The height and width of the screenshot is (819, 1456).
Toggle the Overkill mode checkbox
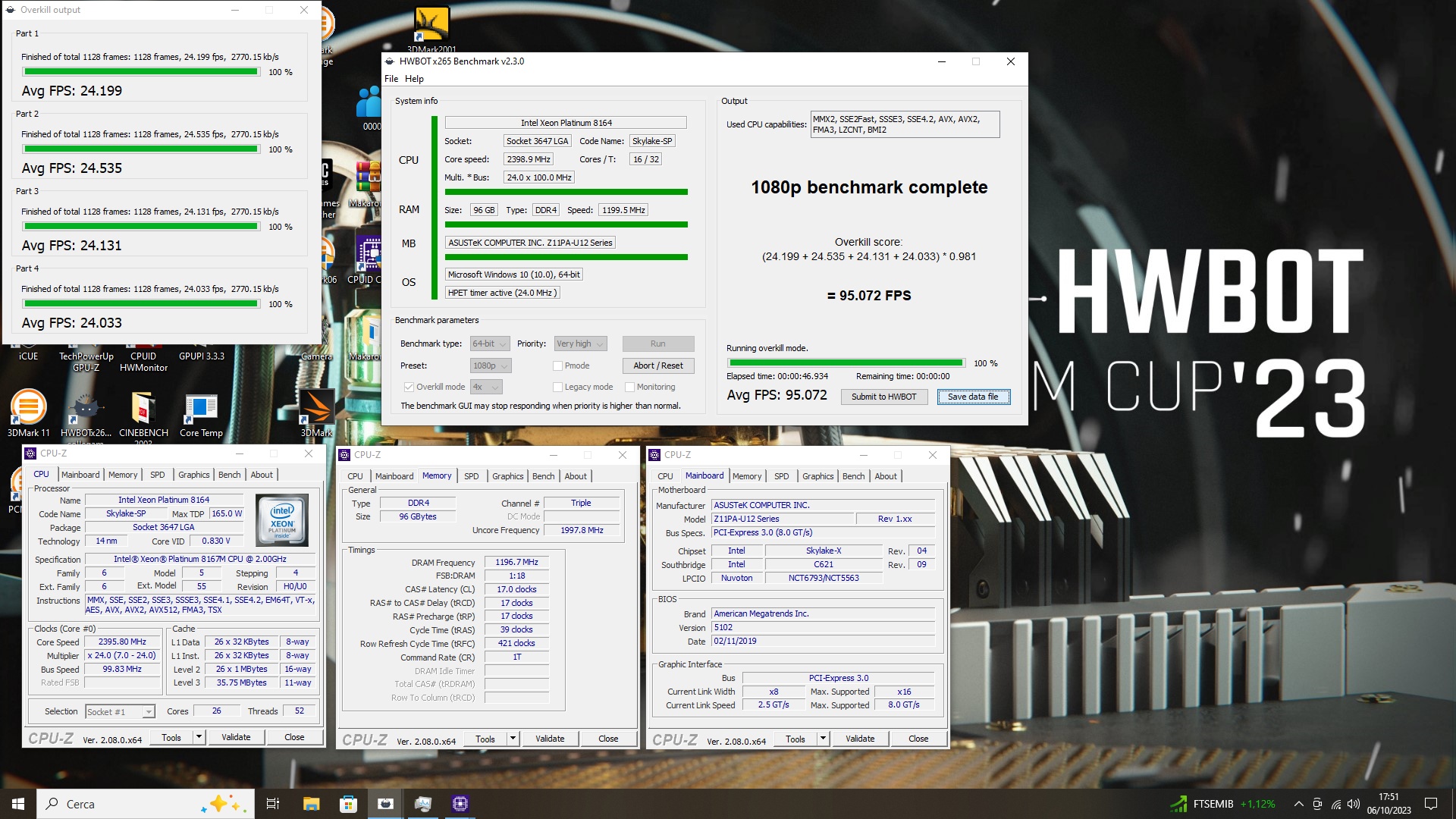409,387
